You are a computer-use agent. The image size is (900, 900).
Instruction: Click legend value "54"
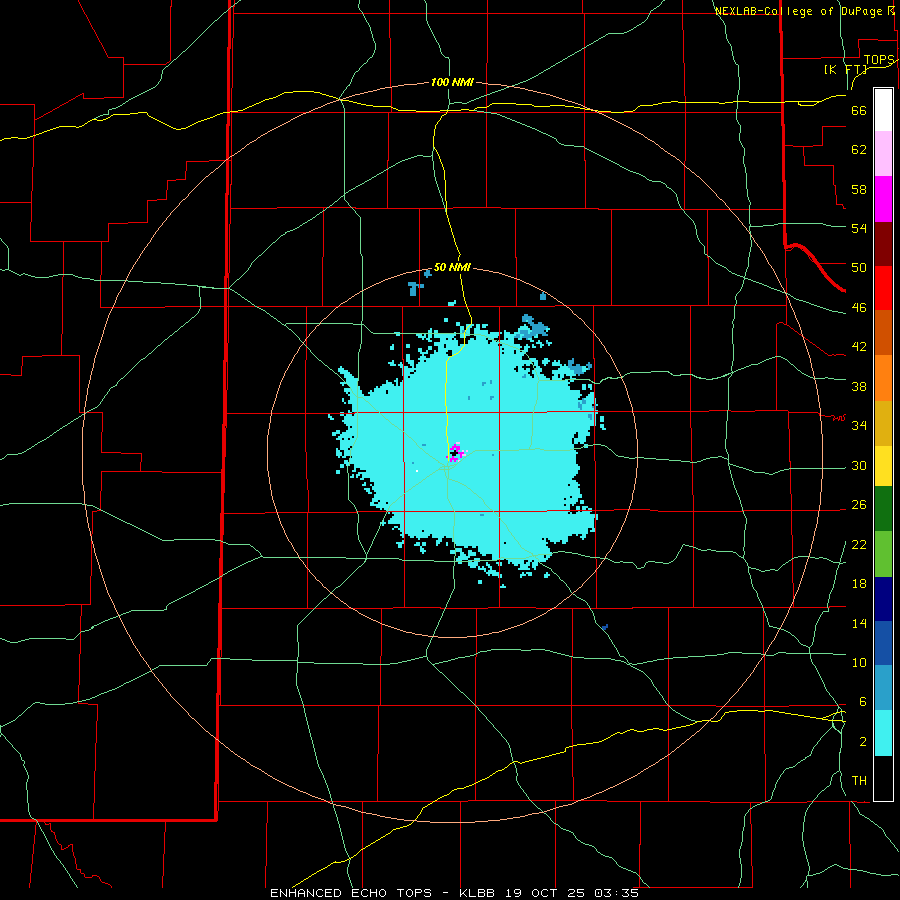[859, 228]
